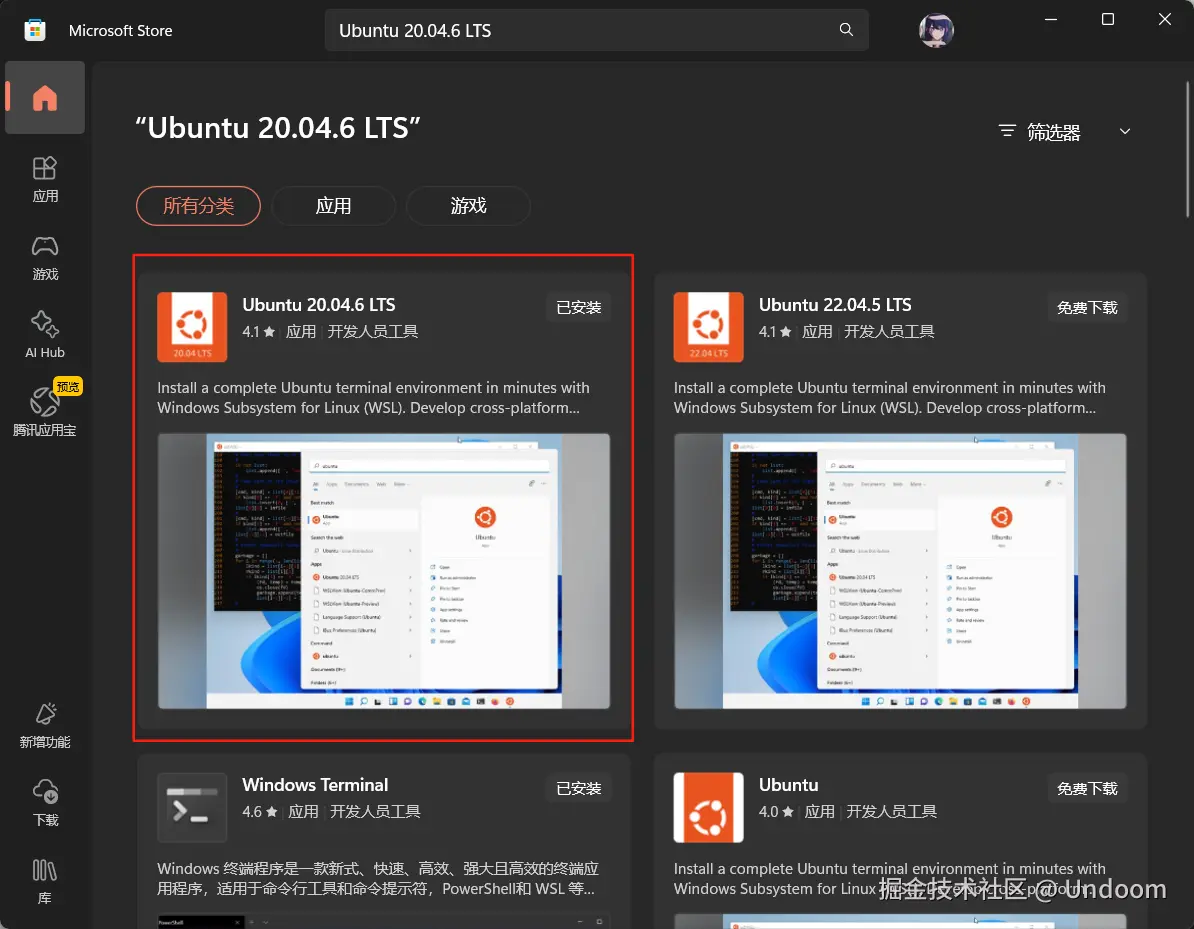Click the 4.1 star rating of Ubuntu 20.04.6
The width and height of the screenshot is (1194, 929).
[258, 331]
